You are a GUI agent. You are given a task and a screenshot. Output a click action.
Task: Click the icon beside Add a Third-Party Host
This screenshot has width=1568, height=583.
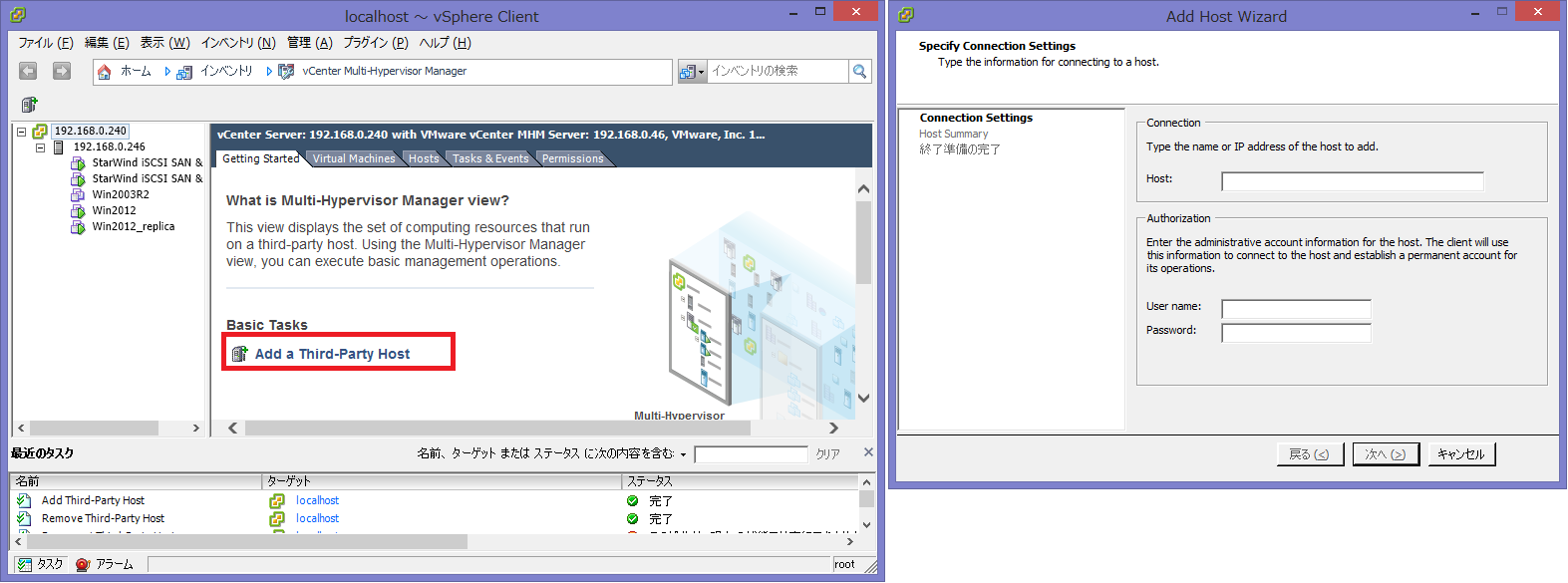pos(239,354)
